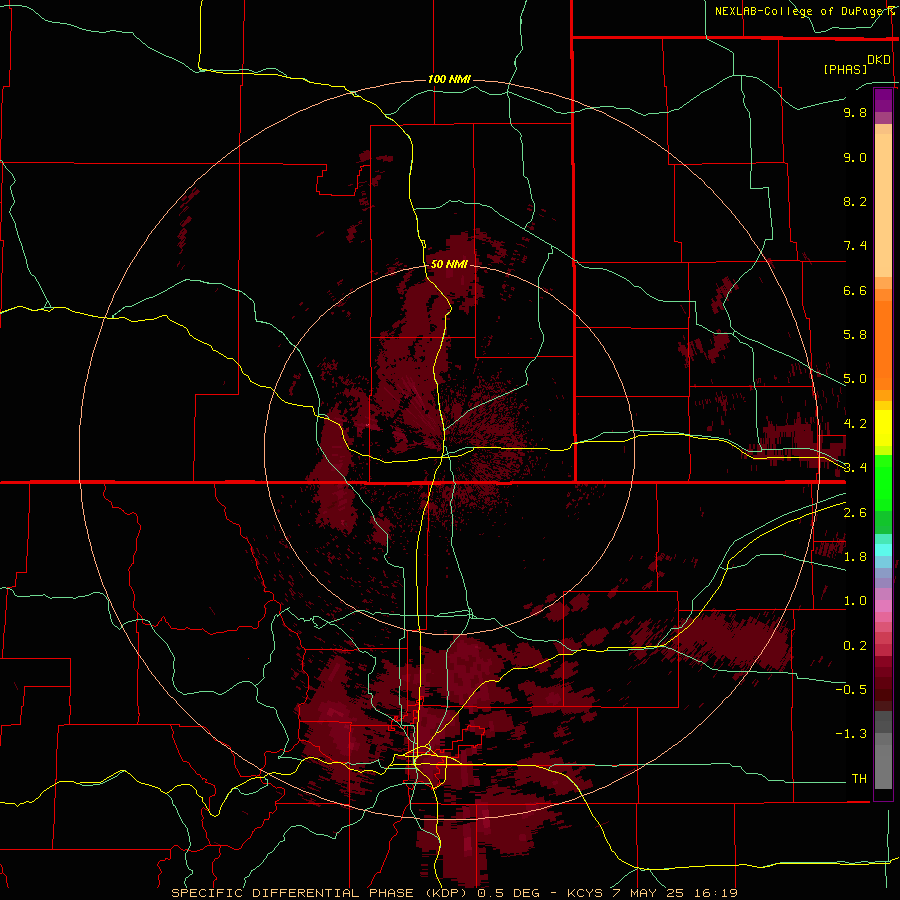Screen dimensions: 900x900
Task: Click the 3.4 value on the legend
Action: click(855, 468)
